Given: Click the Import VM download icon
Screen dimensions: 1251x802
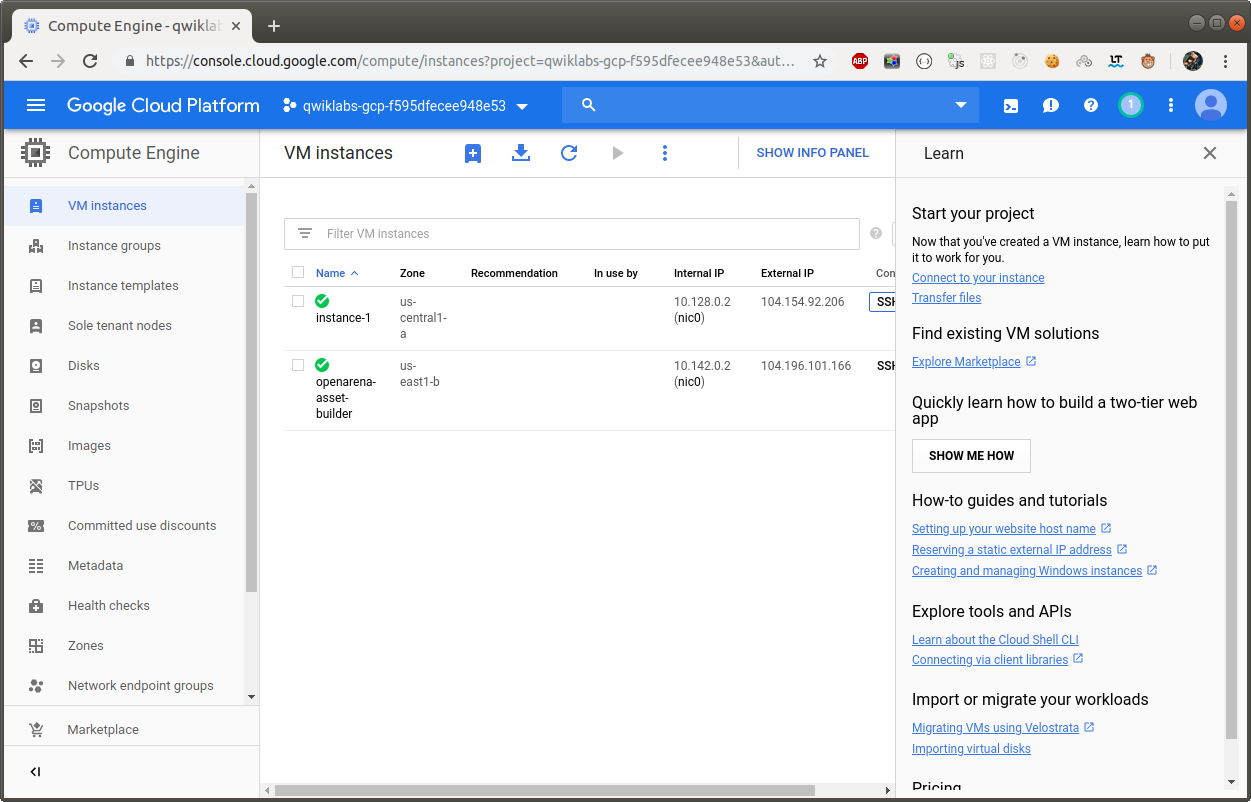Looking at the screenshot, I should click(521, 153).
